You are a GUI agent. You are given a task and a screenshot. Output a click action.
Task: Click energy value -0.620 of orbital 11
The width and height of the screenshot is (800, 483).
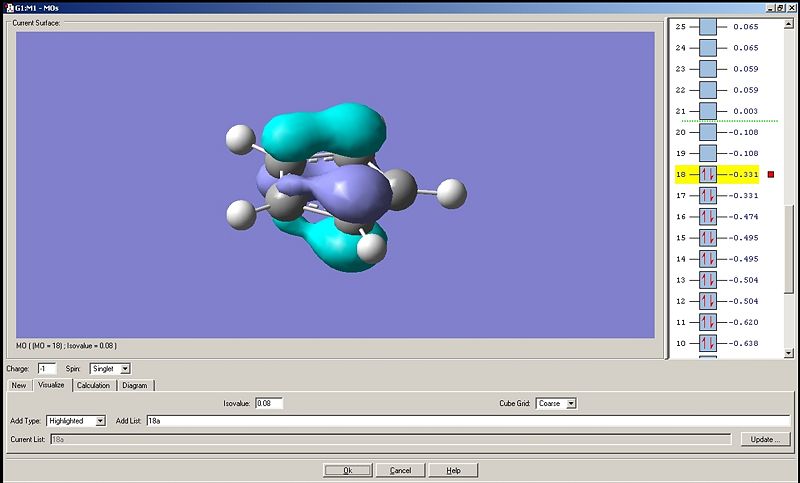[x=743, y=322]
